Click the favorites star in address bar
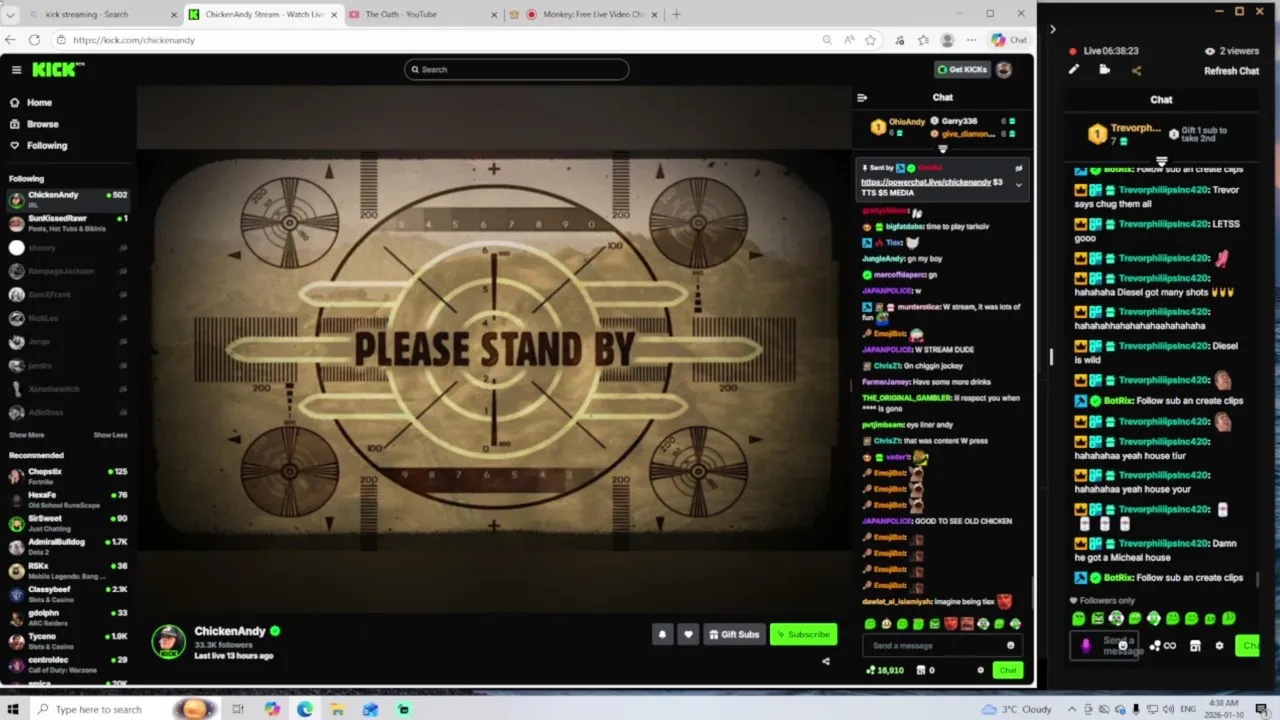 click(x=871, y=40)
